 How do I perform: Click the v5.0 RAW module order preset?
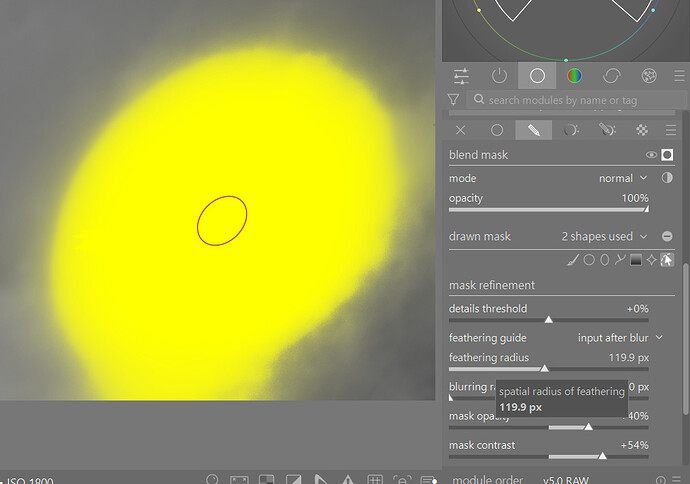[565, 479]
